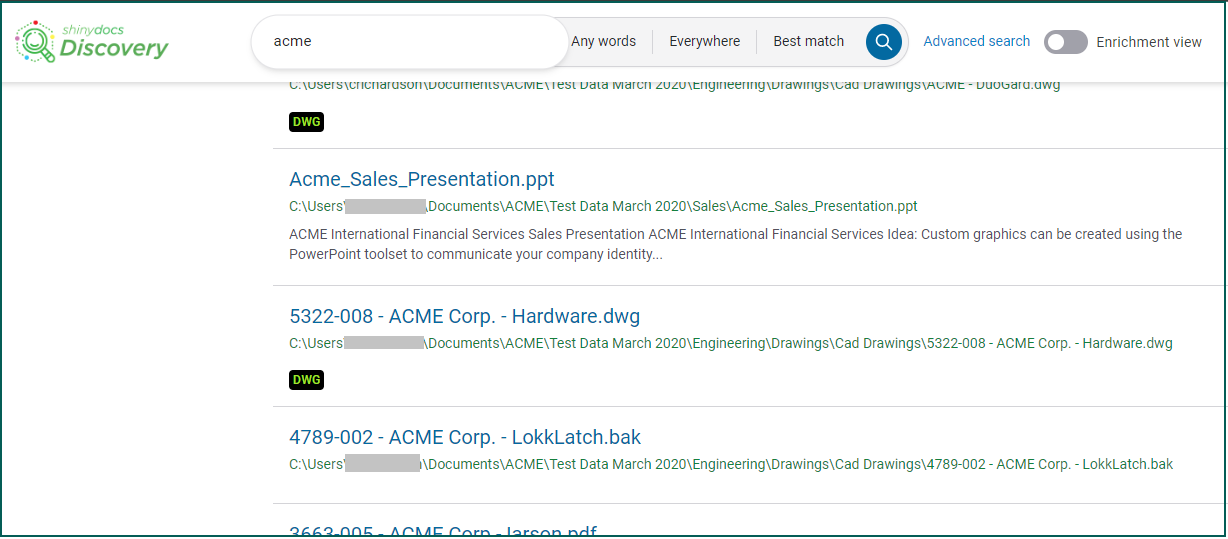Click the DWG badge under DuoGard.dwg
The height and width of the screenshot is (539, 1228).
tap(306, 122)
